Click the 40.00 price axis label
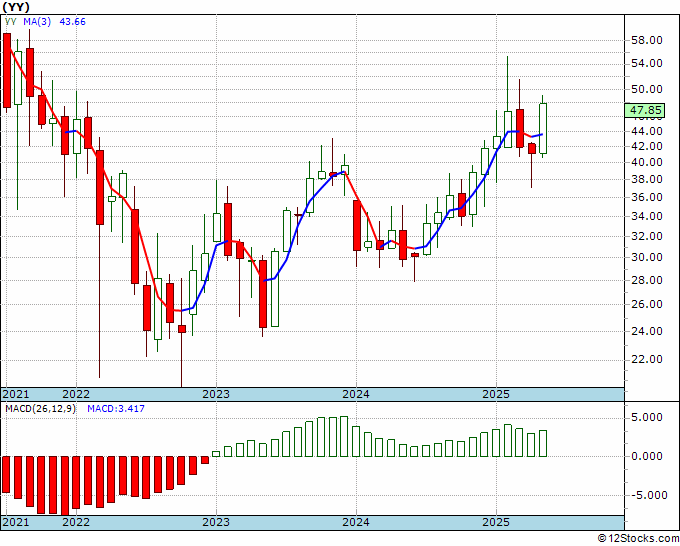 point(646,162)
